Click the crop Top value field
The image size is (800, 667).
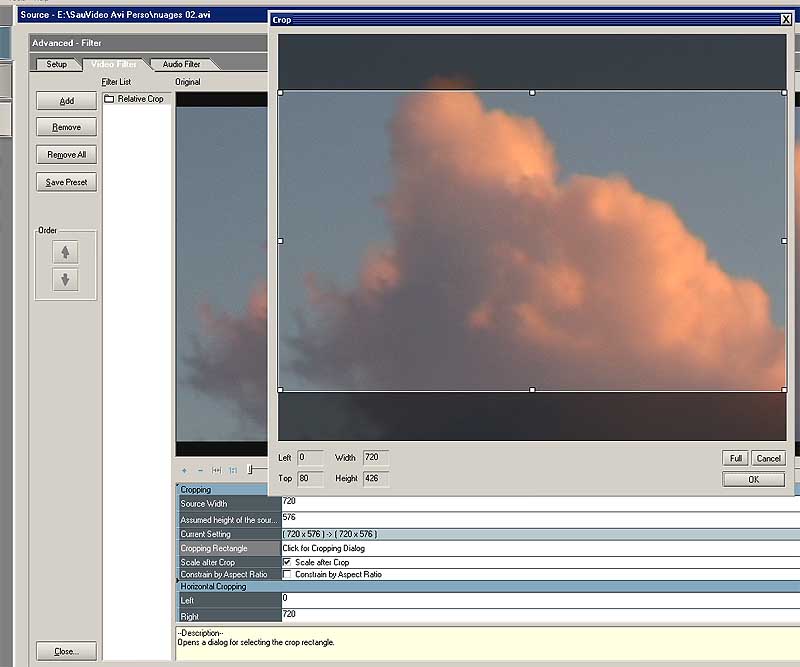click(x=310, y=479)
